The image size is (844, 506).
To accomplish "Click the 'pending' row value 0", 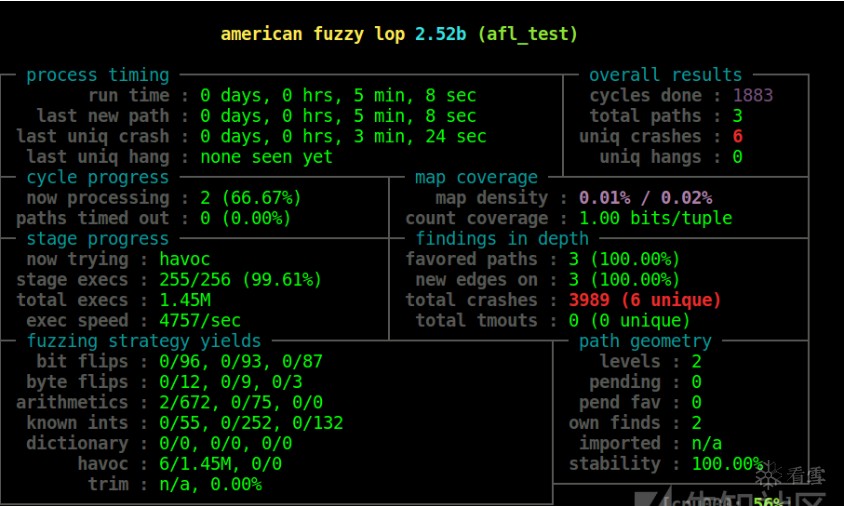I will pos(697,382).
